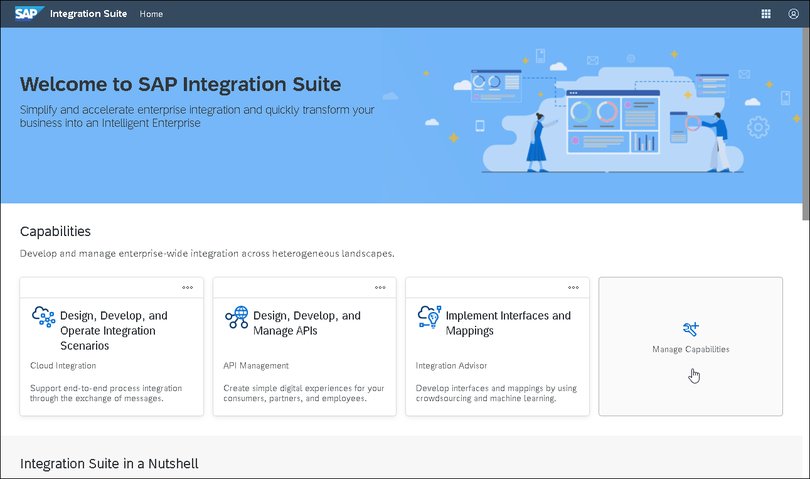Click the API Management subtitle text
The height and width of the screenshot is (479, 810).
point(256,365)
